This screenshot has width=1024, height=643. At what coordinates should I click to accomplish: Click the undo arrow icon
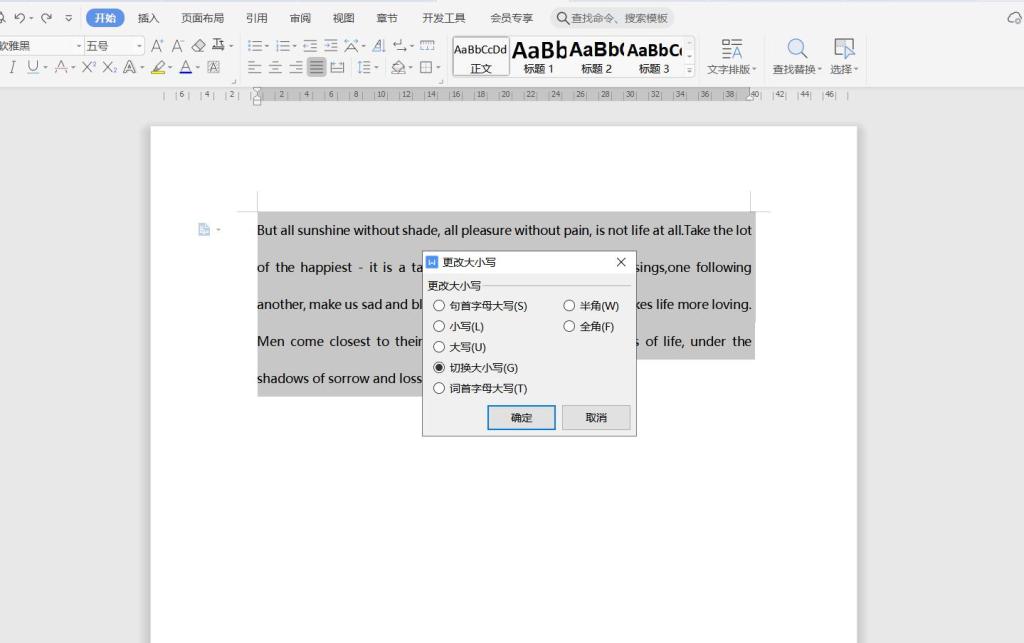click(19, 18)
